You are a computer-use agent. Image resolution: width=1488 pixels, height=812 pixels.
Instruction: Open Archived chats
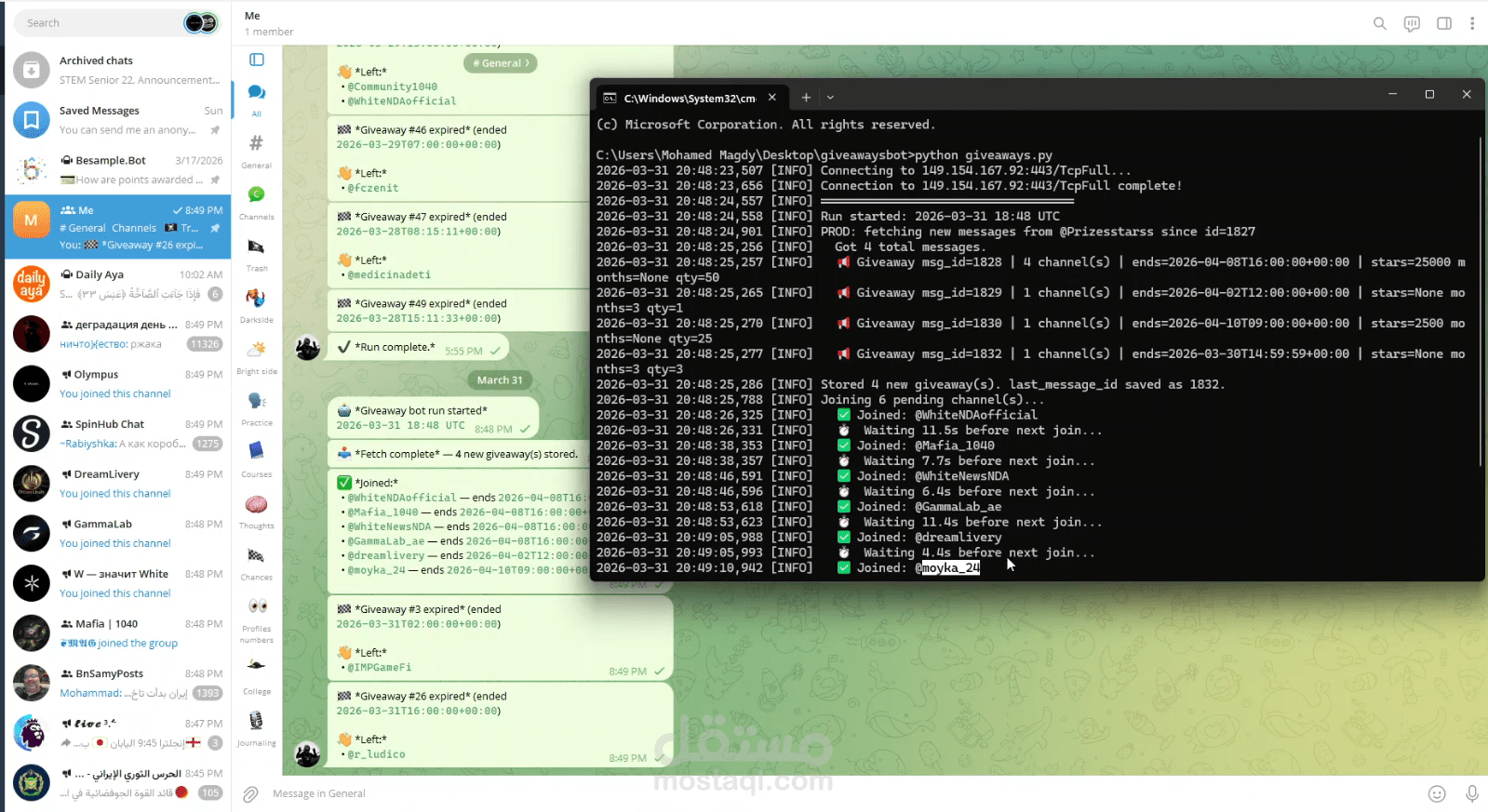[118, 70]
